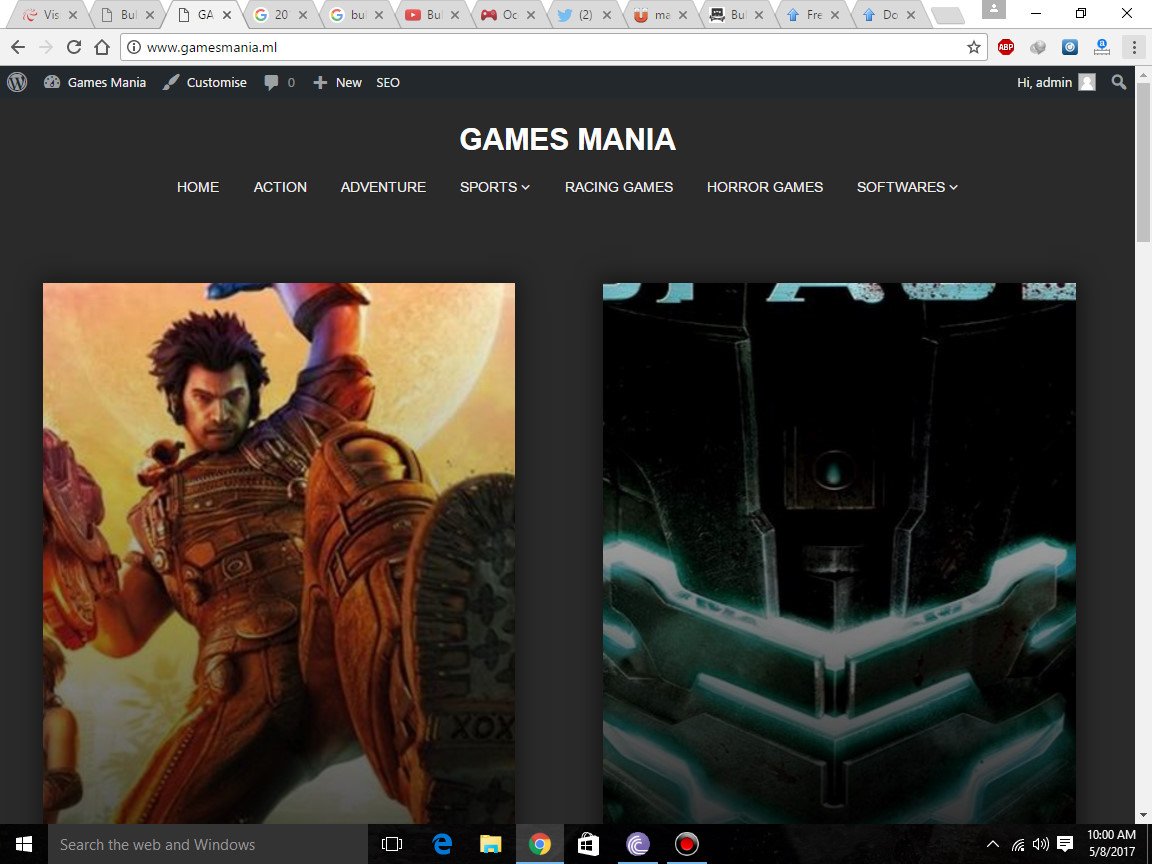
Task: Switch to the Fre browser tab
Action: click(814, 15)
